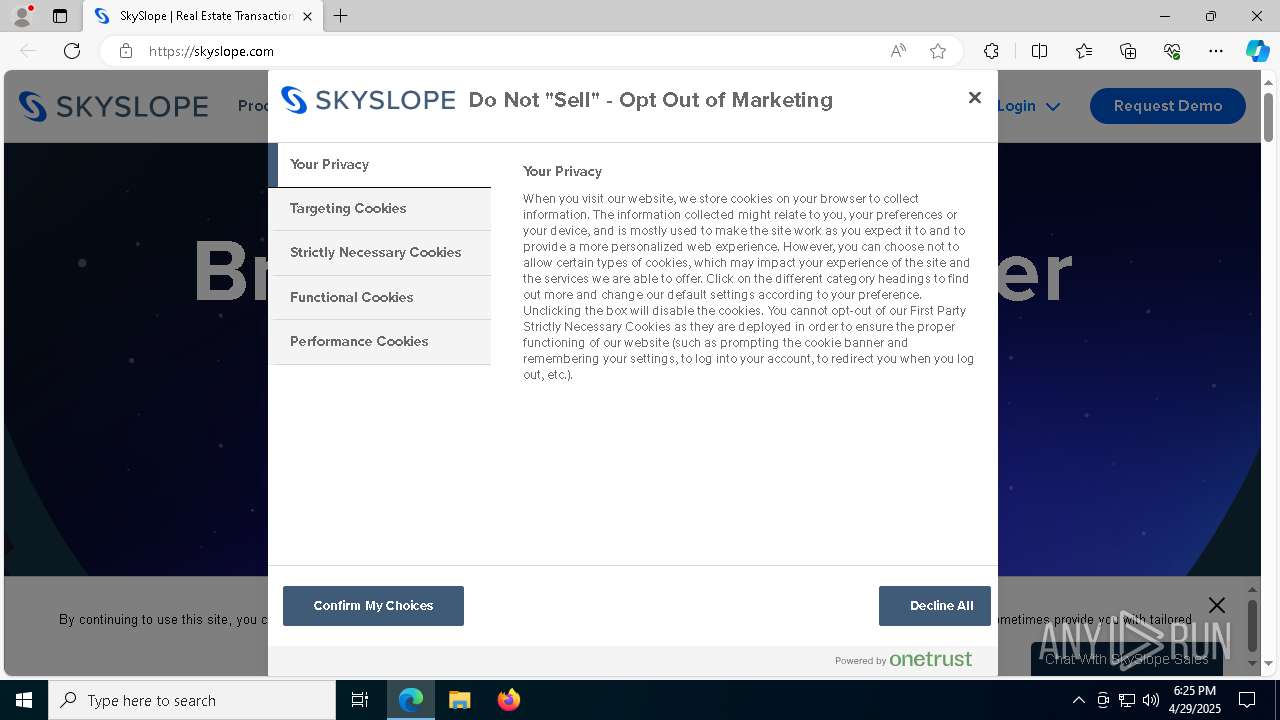Click the taskbar search box
The width and height of the screenshot is (1280, 720).
point(192,700)
